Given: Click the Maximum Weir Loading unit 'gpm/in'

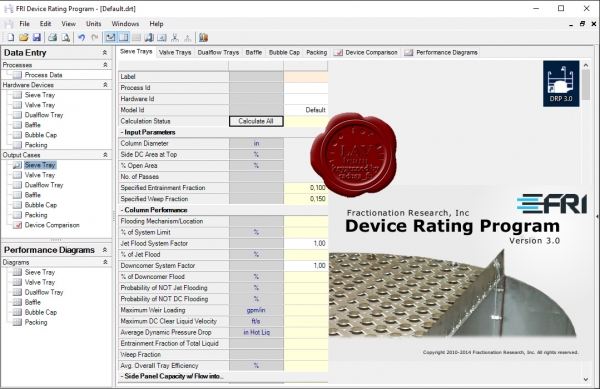Looking at the screenshot, I should [x=256, y=310].
